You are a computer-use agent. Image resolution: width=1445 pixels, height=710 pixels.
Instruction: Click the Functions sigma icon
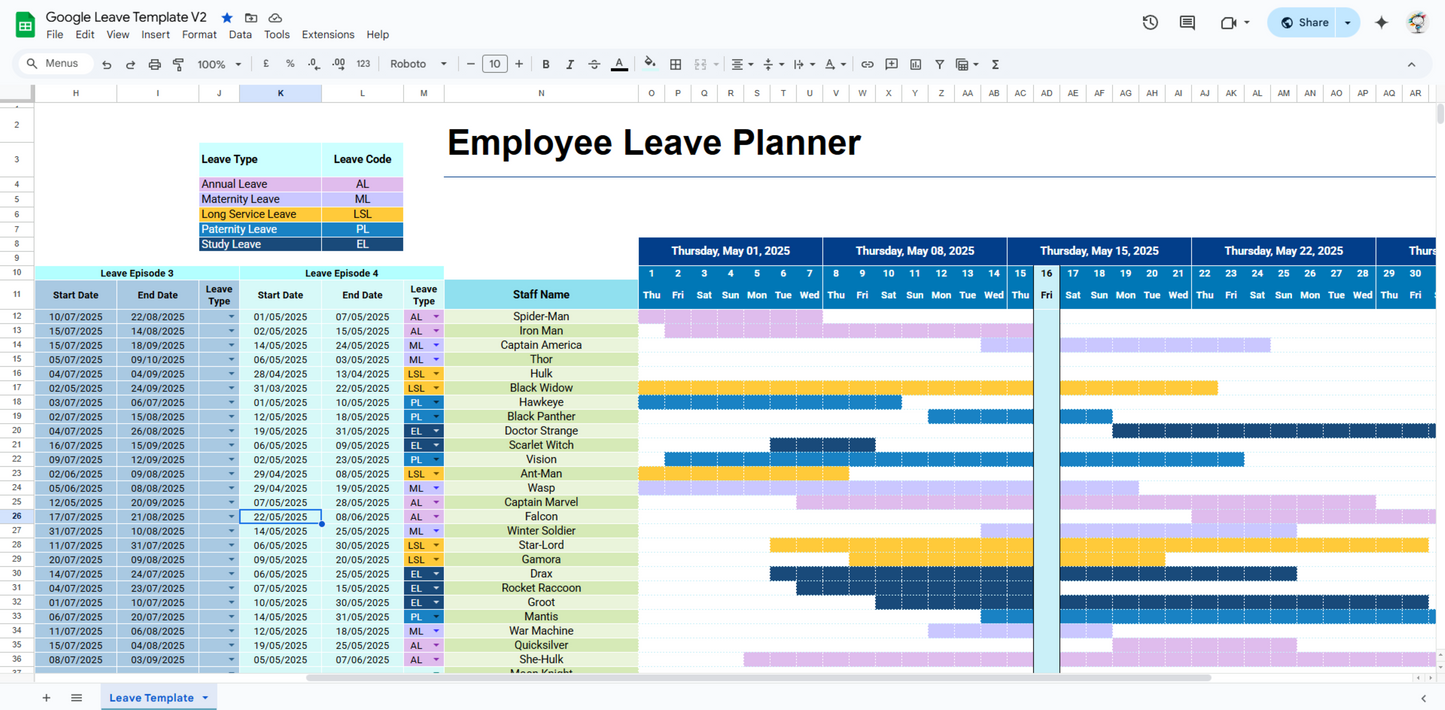point(995,64)
